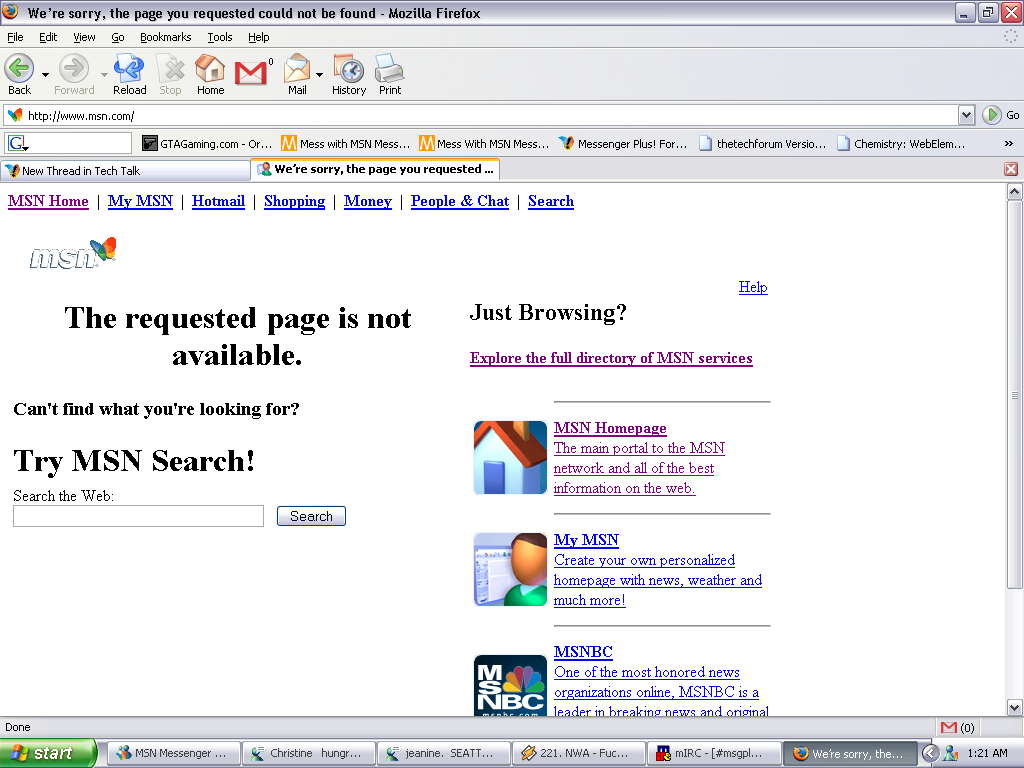Click the Search button on the page
This screenshot has height=768, width=1024.
tap(311, 516)
